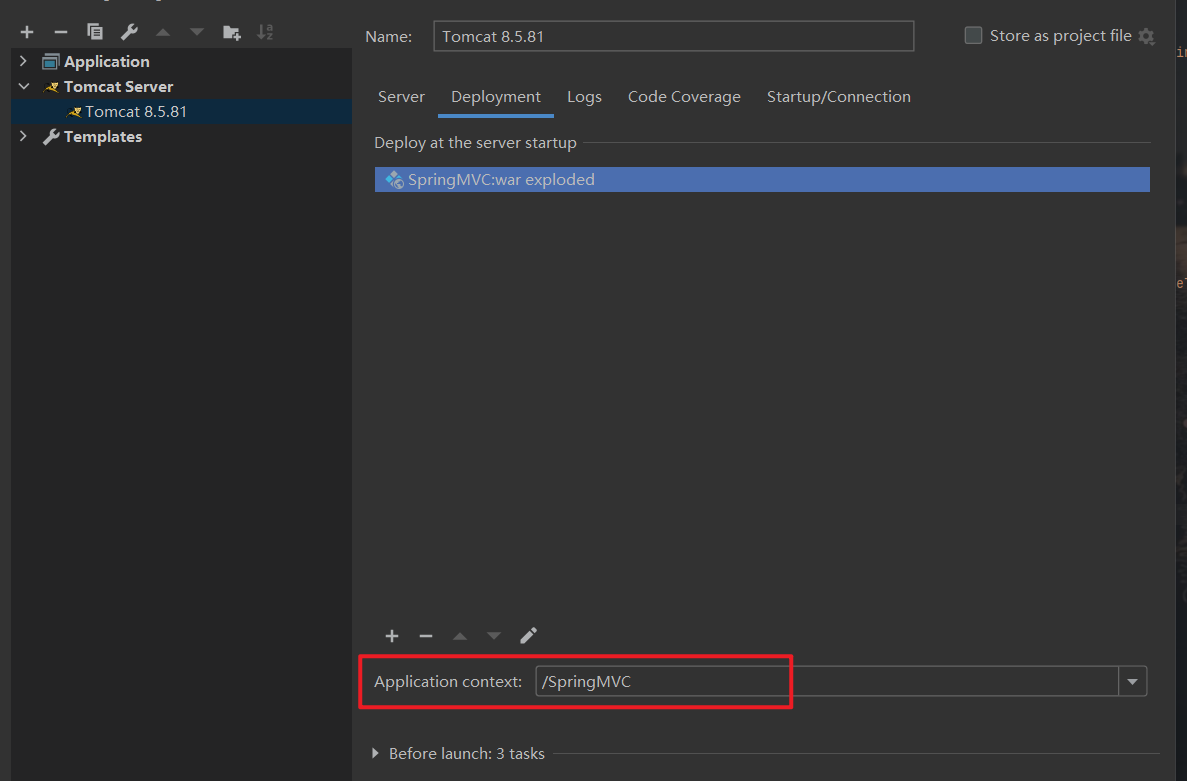This screenshot has height=781, width=1187.
Task: Open the edit templates wrench icon
Action: point(129,32)
